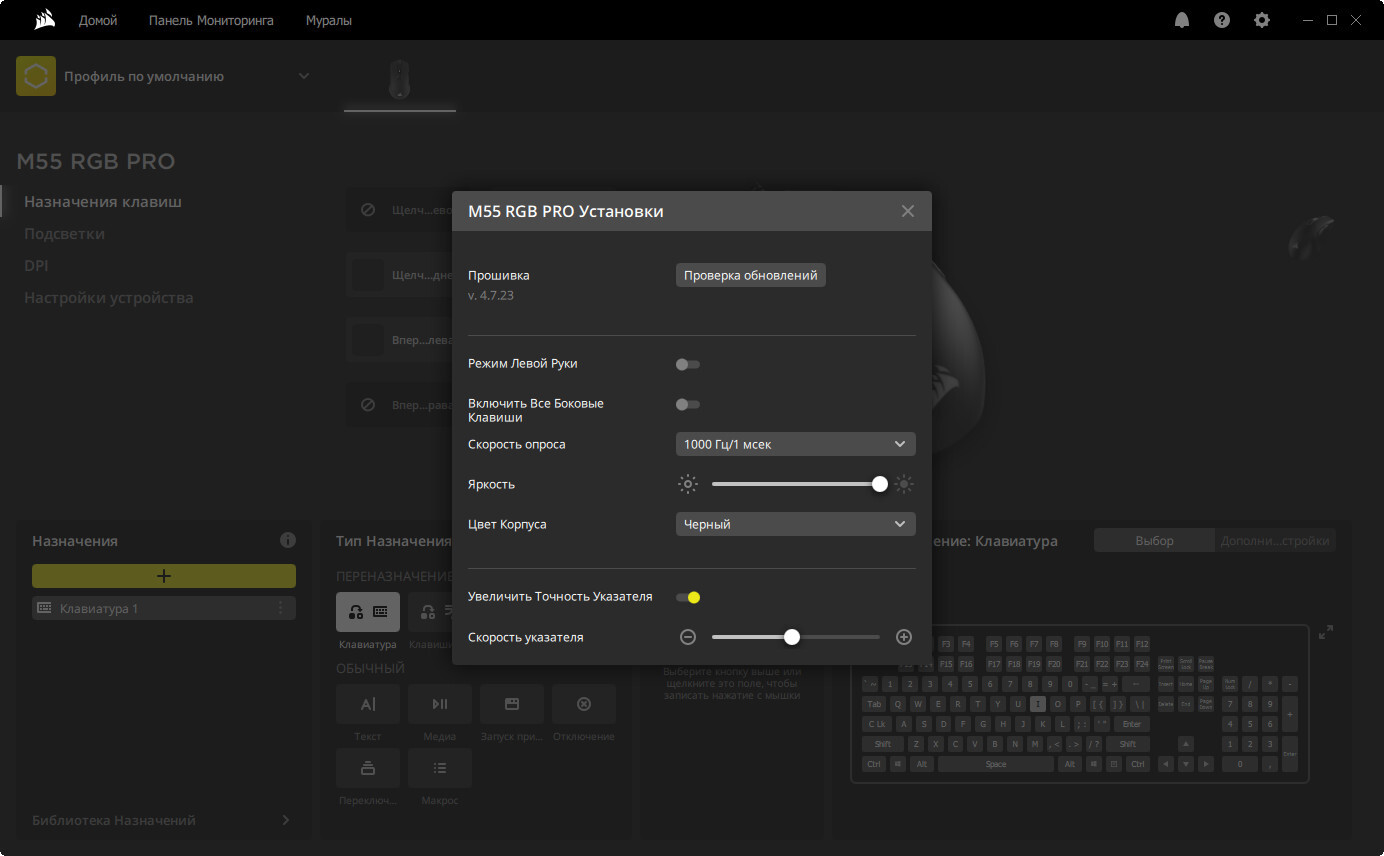Select the Отключение assignment type
Screen dimensions: 1384x856
(584, 704)
